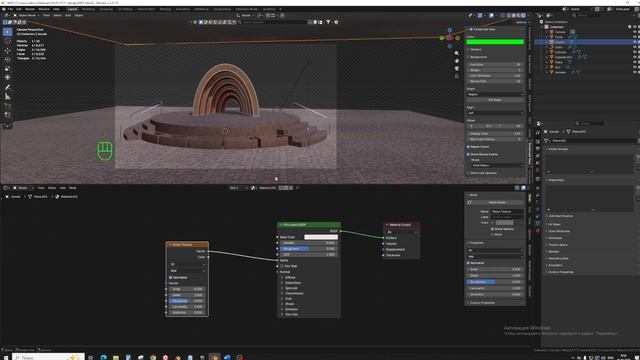Click the Blender logo menu icon

click(x=4, y=9)
